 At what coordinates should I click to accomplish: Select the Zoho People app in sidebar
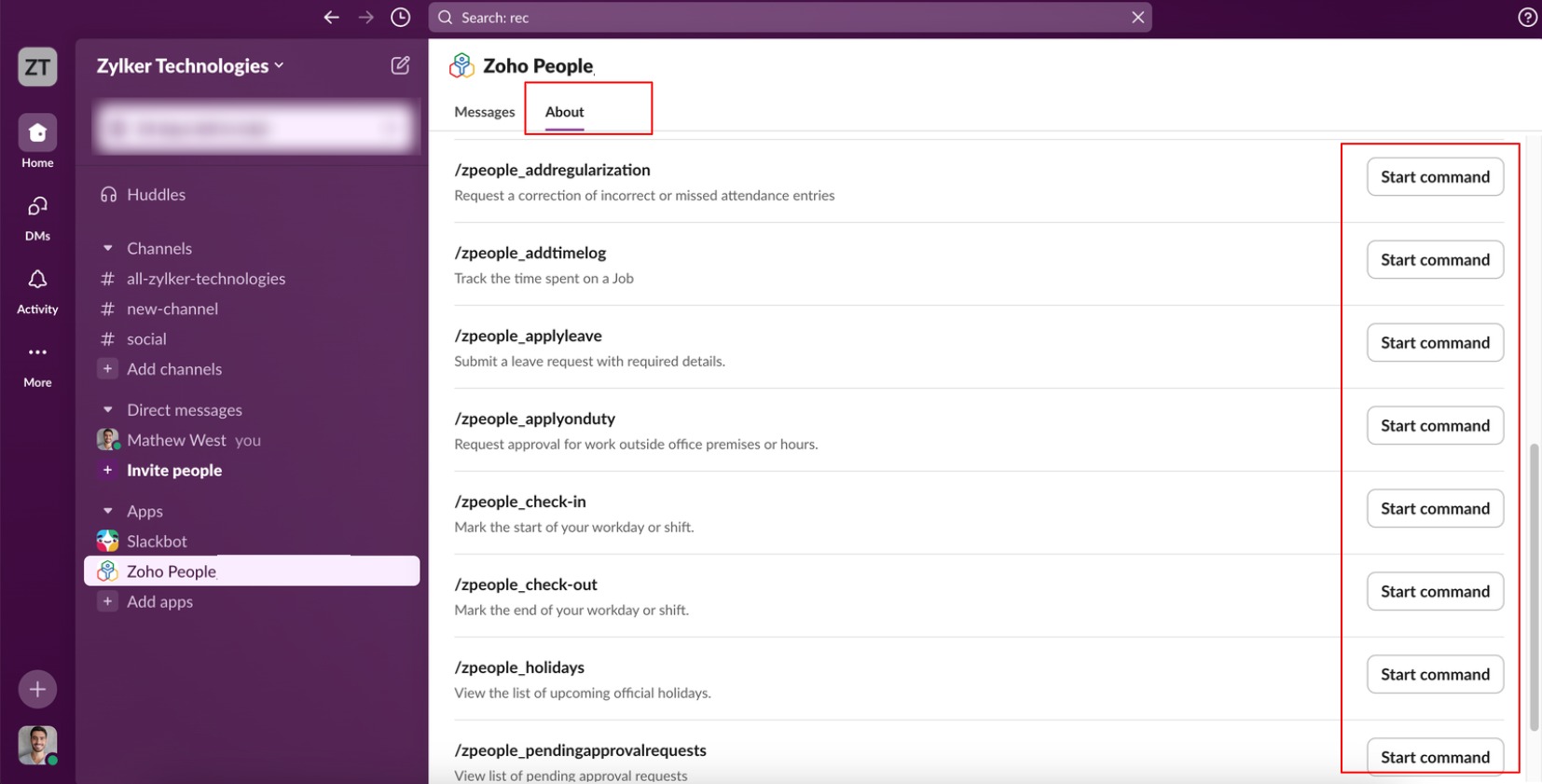pyautogui.click(x=252, y=571)
